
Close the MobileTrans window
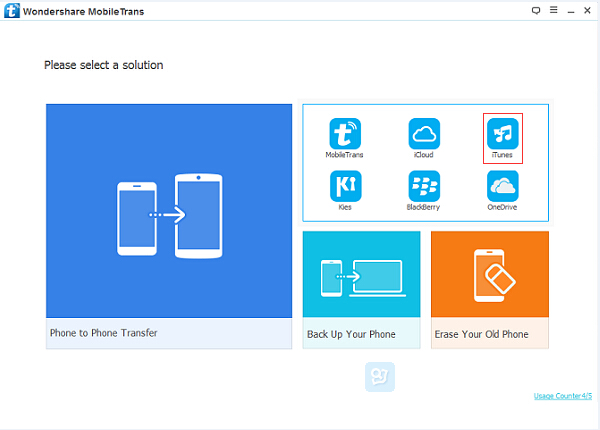click(x=587, y=10)
